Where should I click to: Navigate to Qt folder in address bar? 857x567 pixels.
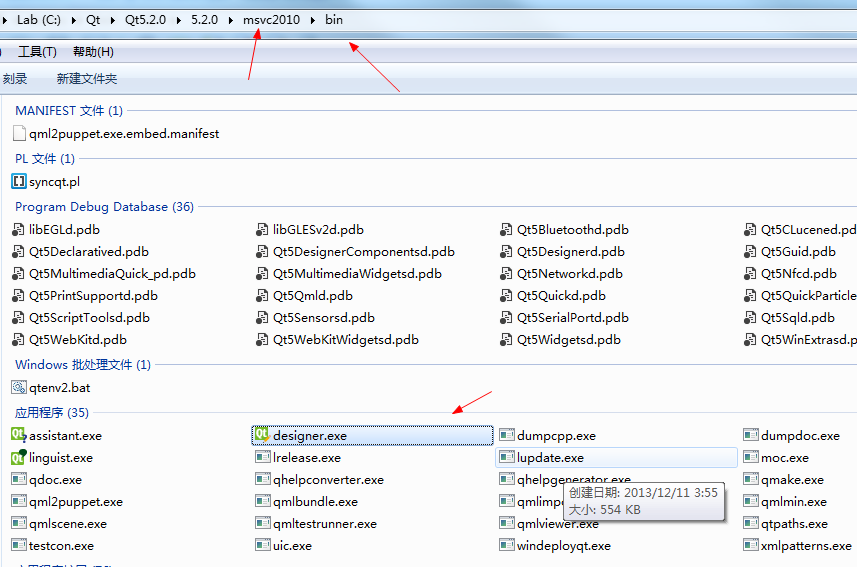(93, 20)
